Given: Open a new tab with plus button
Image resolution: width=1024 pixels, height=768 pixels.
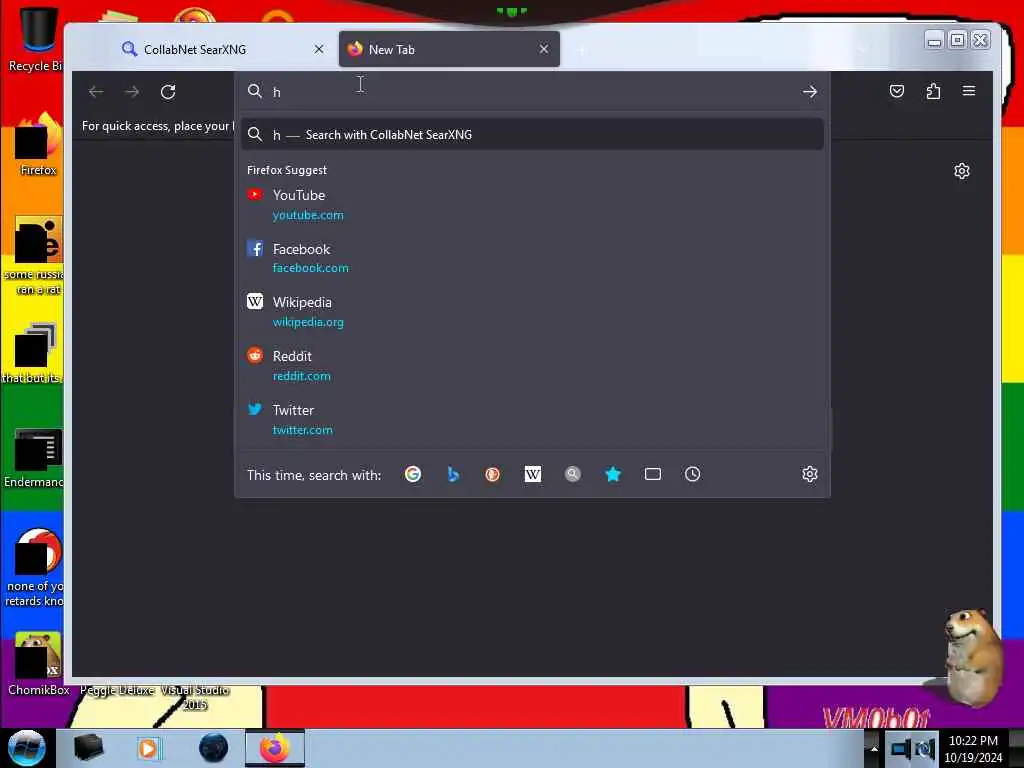Looking at the screenshot, I should point(581,50).
